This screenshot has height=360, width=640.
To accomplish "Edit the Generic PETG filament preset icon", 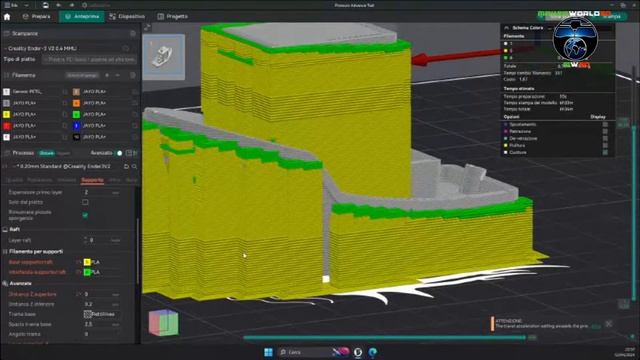I will click(65, 92).
